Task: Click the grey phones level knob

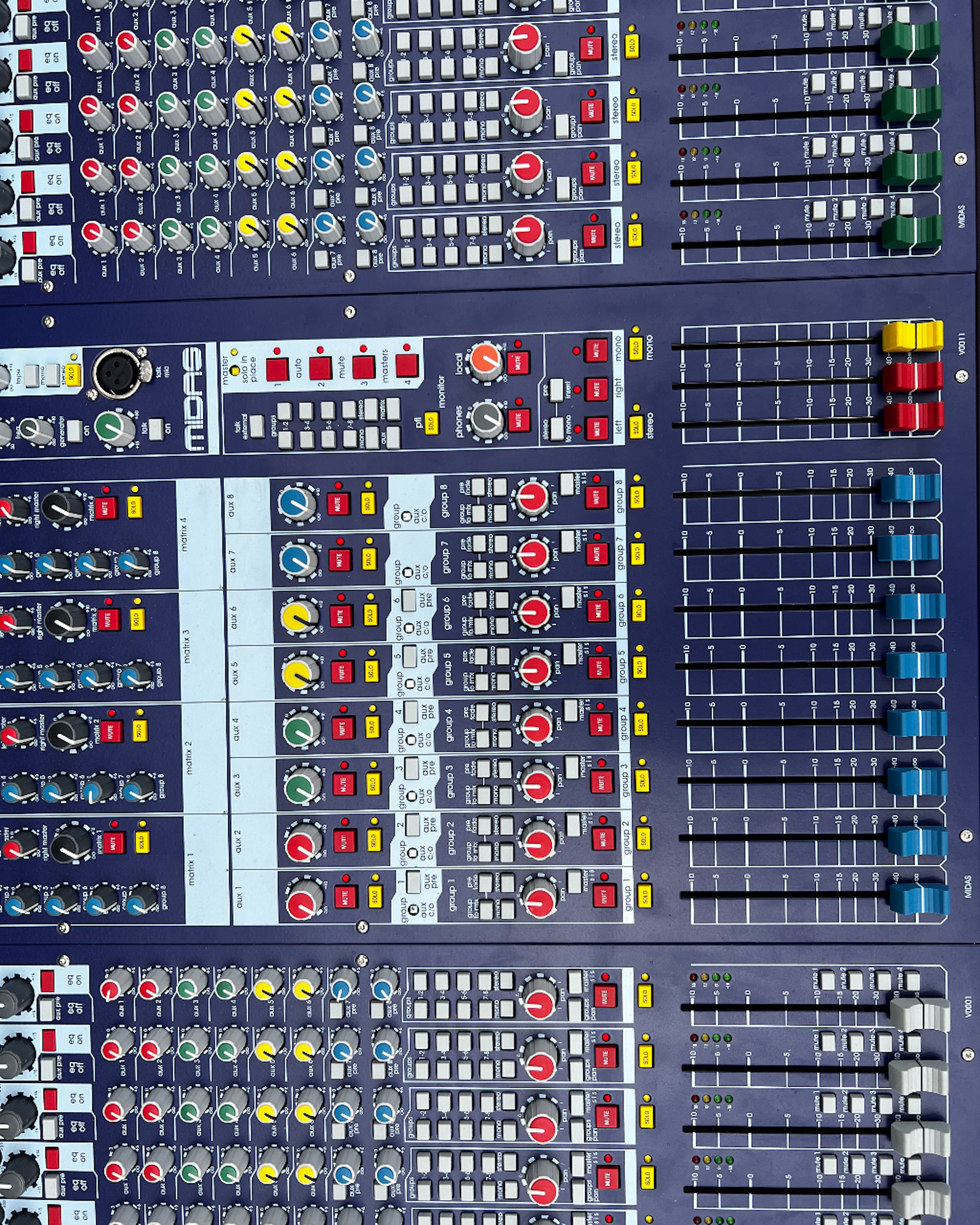Action: (487, 420)
